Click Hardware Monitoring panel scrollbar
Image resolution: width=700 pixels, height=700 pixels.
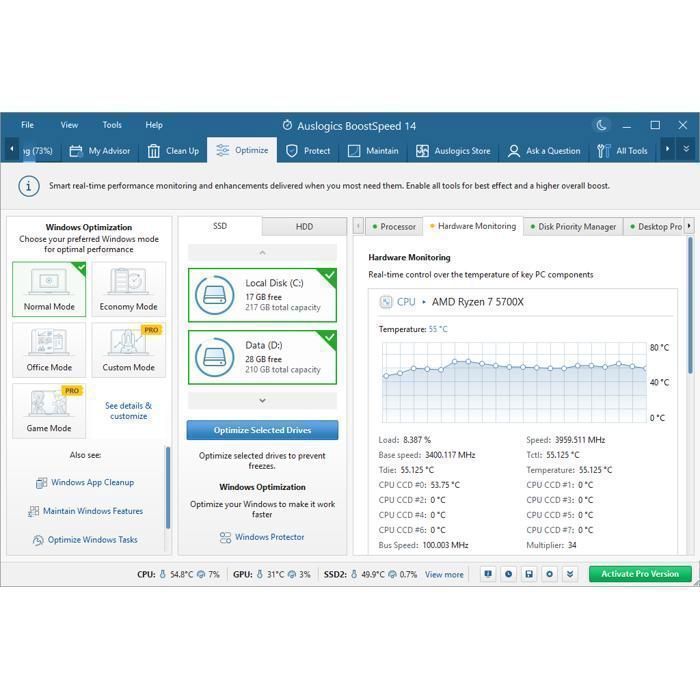tap(690, 305)
